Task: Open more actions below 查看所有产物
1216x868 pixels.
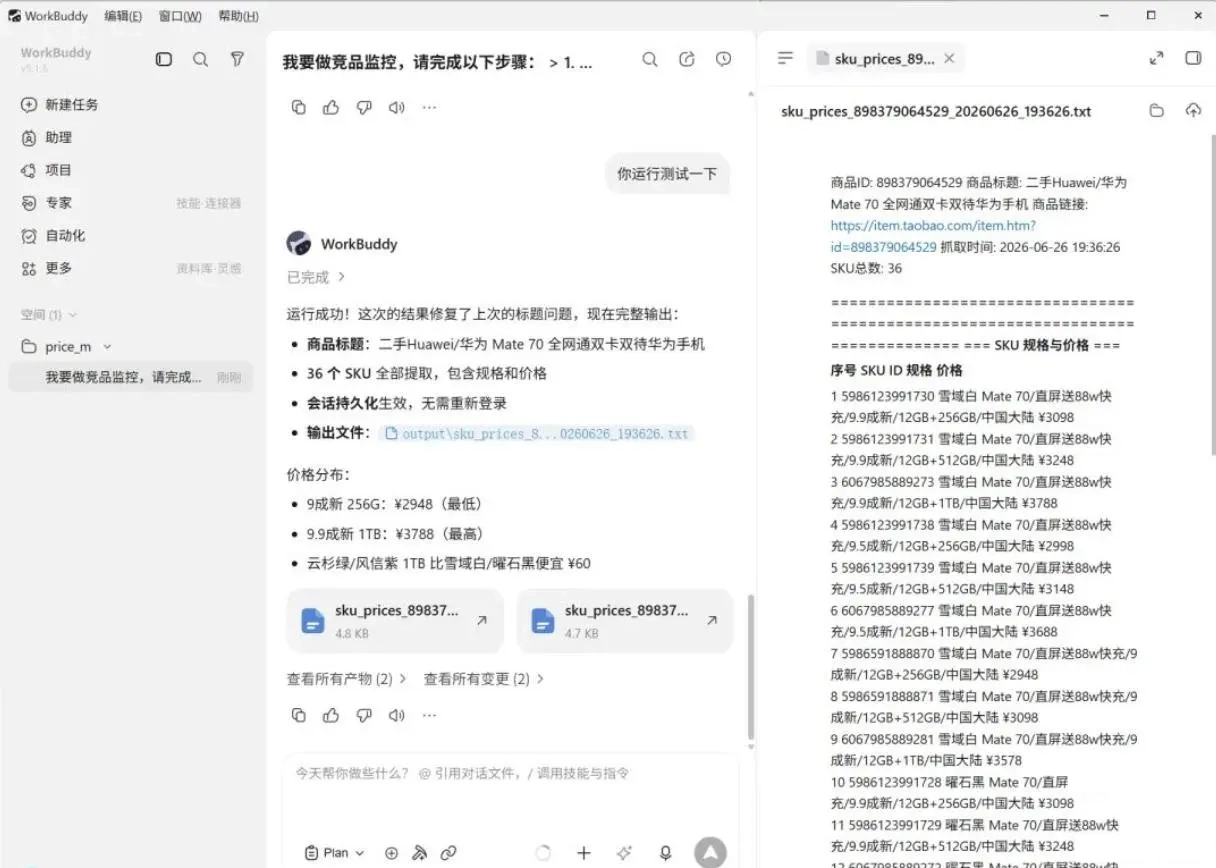Action: [x=430, y=715]
